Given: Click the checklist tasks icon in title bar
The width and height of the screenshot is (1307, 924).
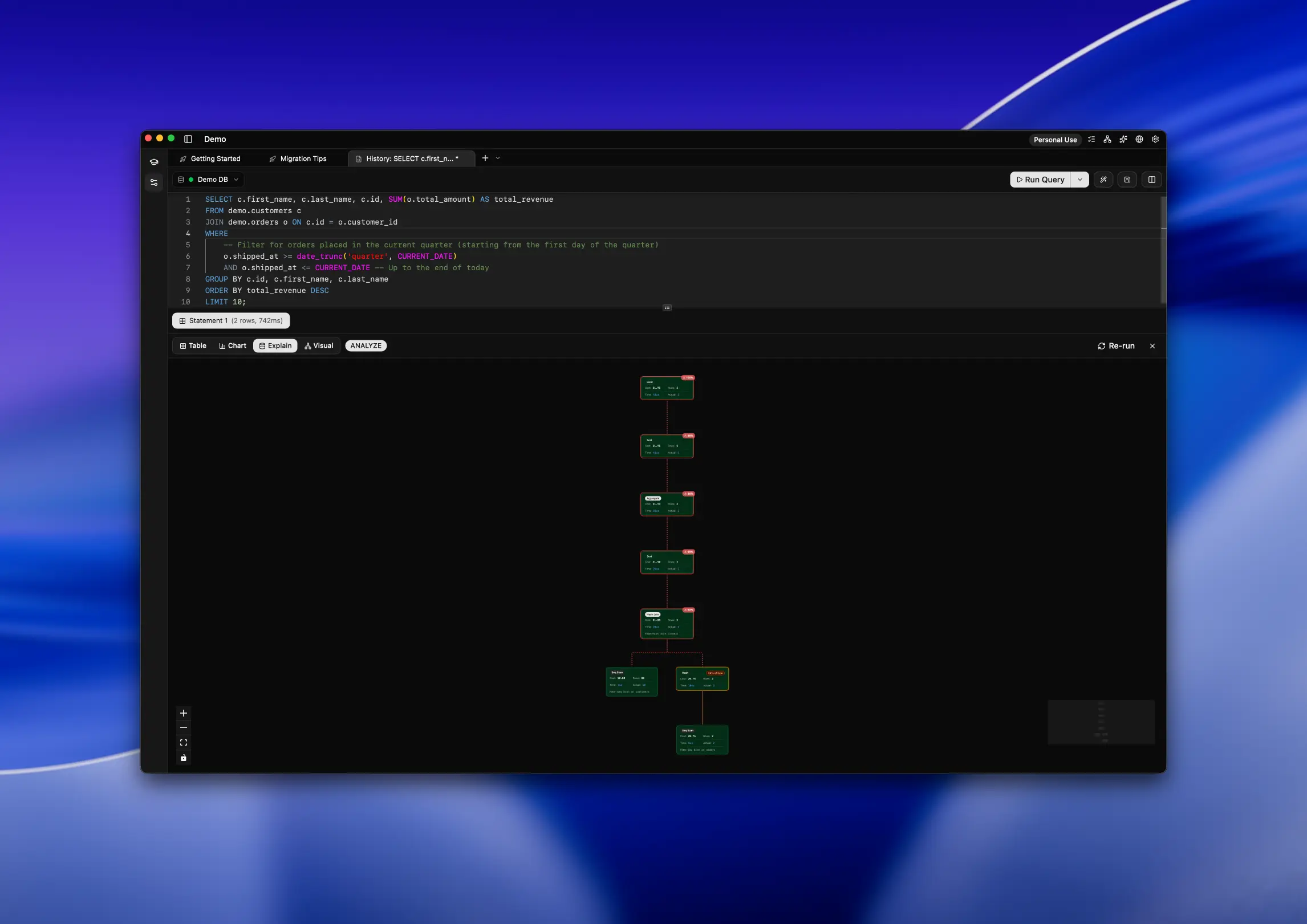Looking at the screenshot, I should pyautogui.click(x=1091, y=139).
